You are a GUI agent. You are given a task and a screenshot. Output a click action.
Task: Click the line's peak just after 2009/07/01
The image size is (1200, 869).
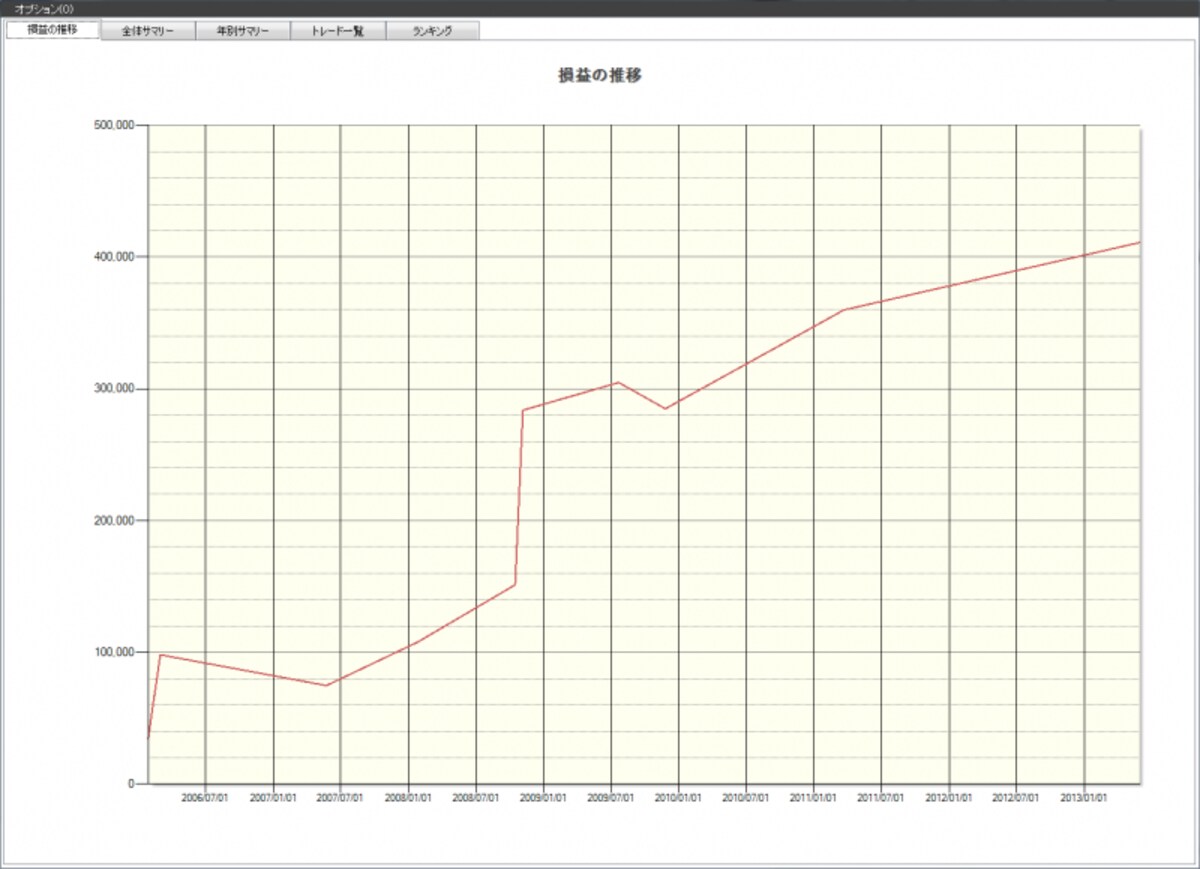(x=619, y=382)
